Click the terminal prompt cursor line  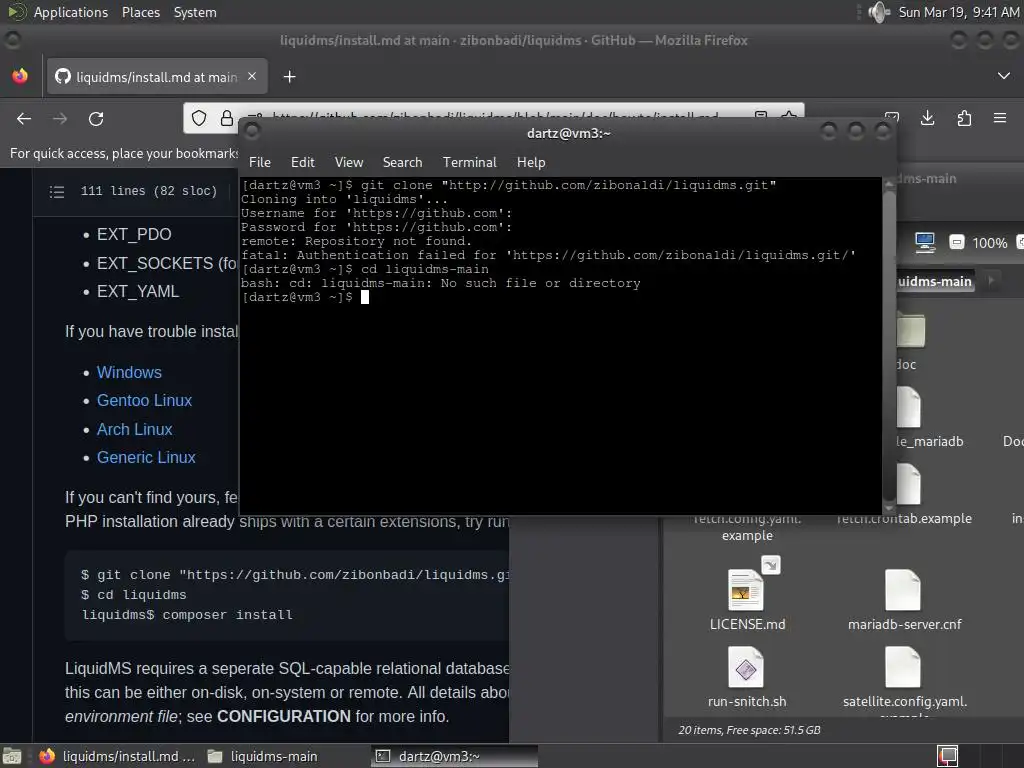tap(305, 297)
